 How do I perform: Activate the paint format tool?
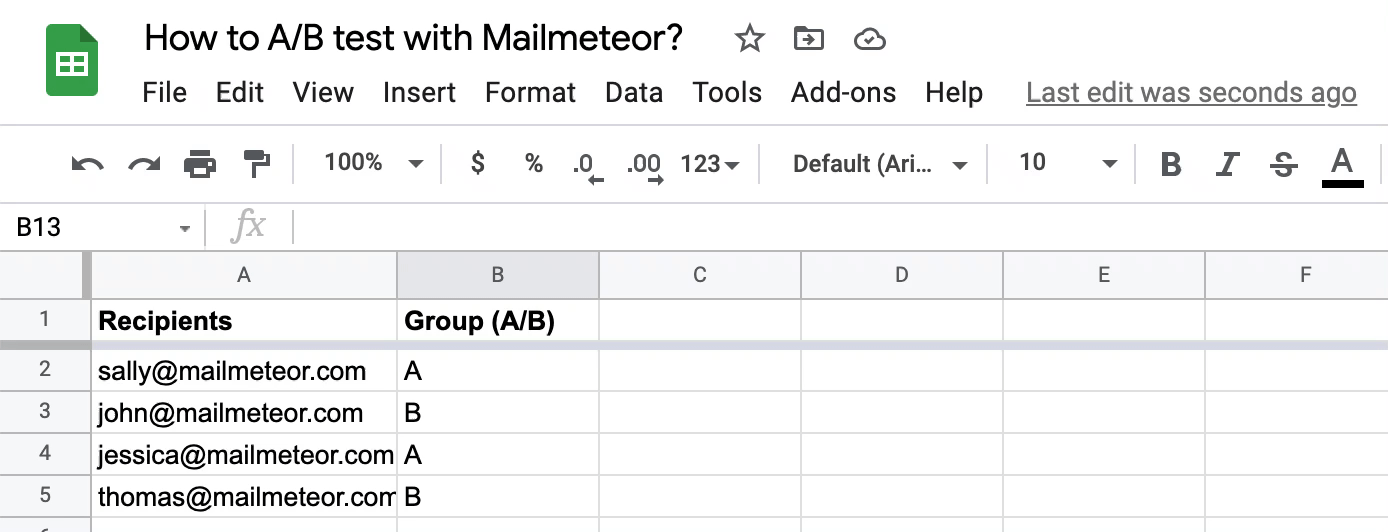(257, 164)
